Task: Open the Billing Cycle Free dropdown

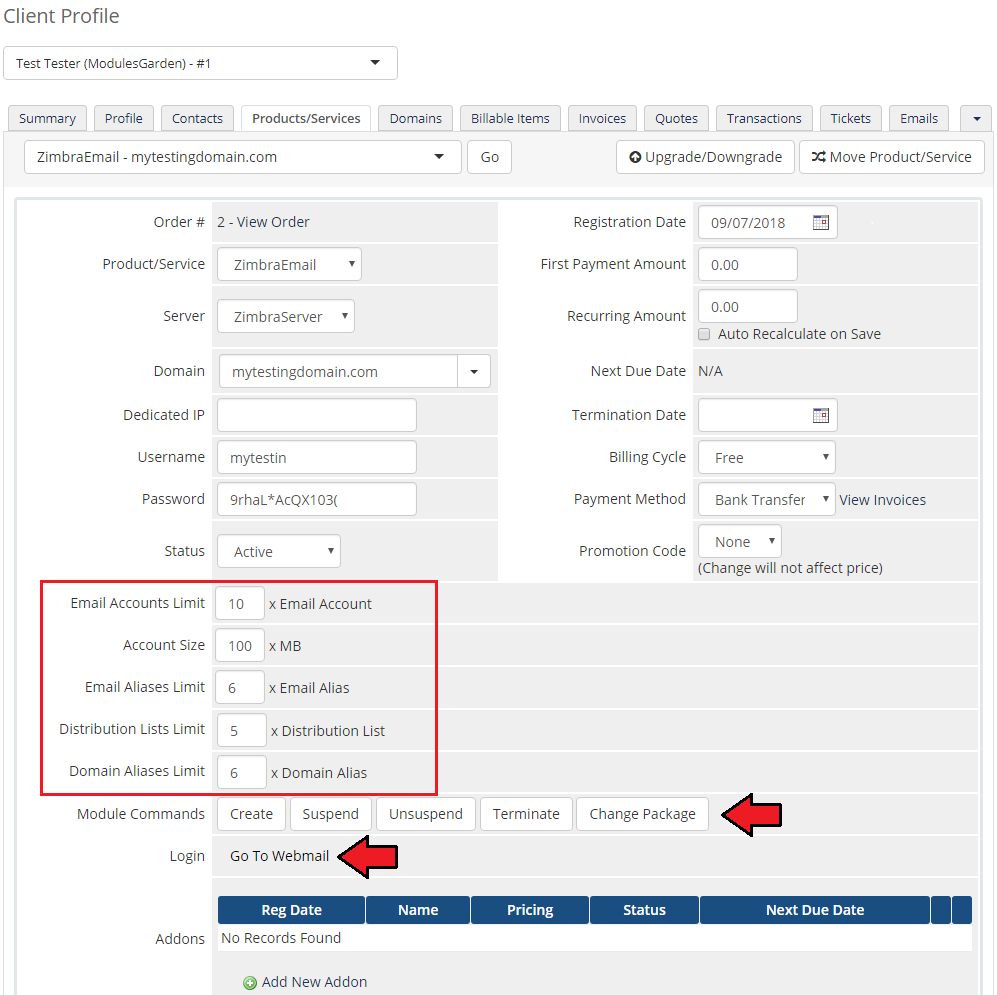Action: [767, 457]
